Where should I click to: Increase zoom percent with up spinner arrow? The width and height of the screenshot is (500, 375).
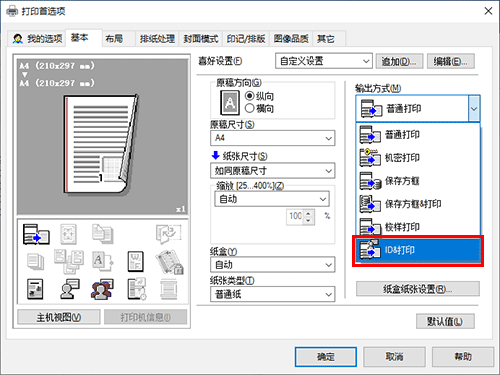tap(309, 214)
